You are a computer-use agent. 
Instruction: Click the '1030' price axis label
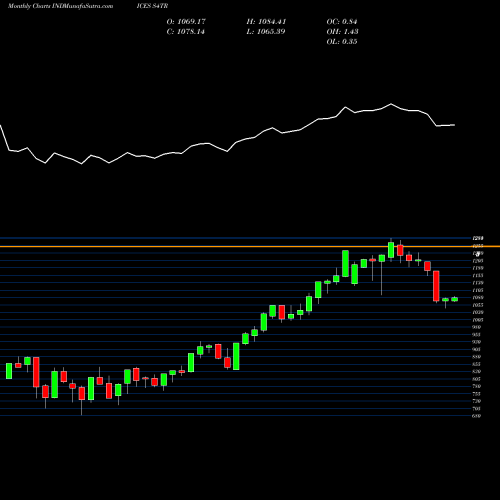click(478, 312)
